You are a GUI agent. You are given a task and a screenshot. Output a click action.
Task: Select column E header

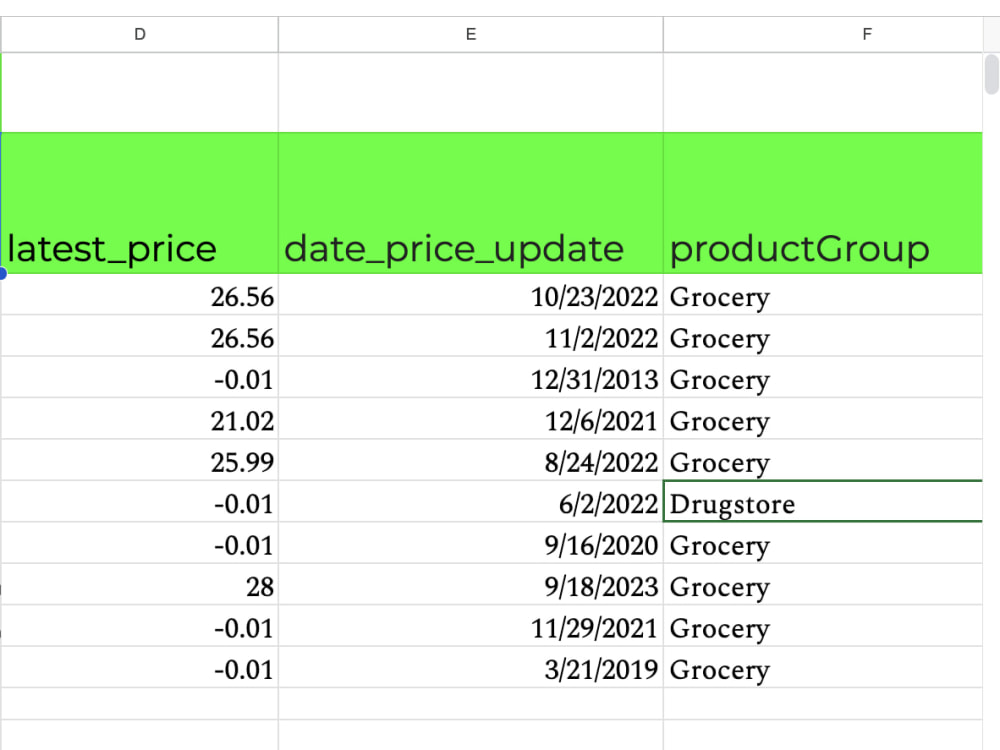471,34
